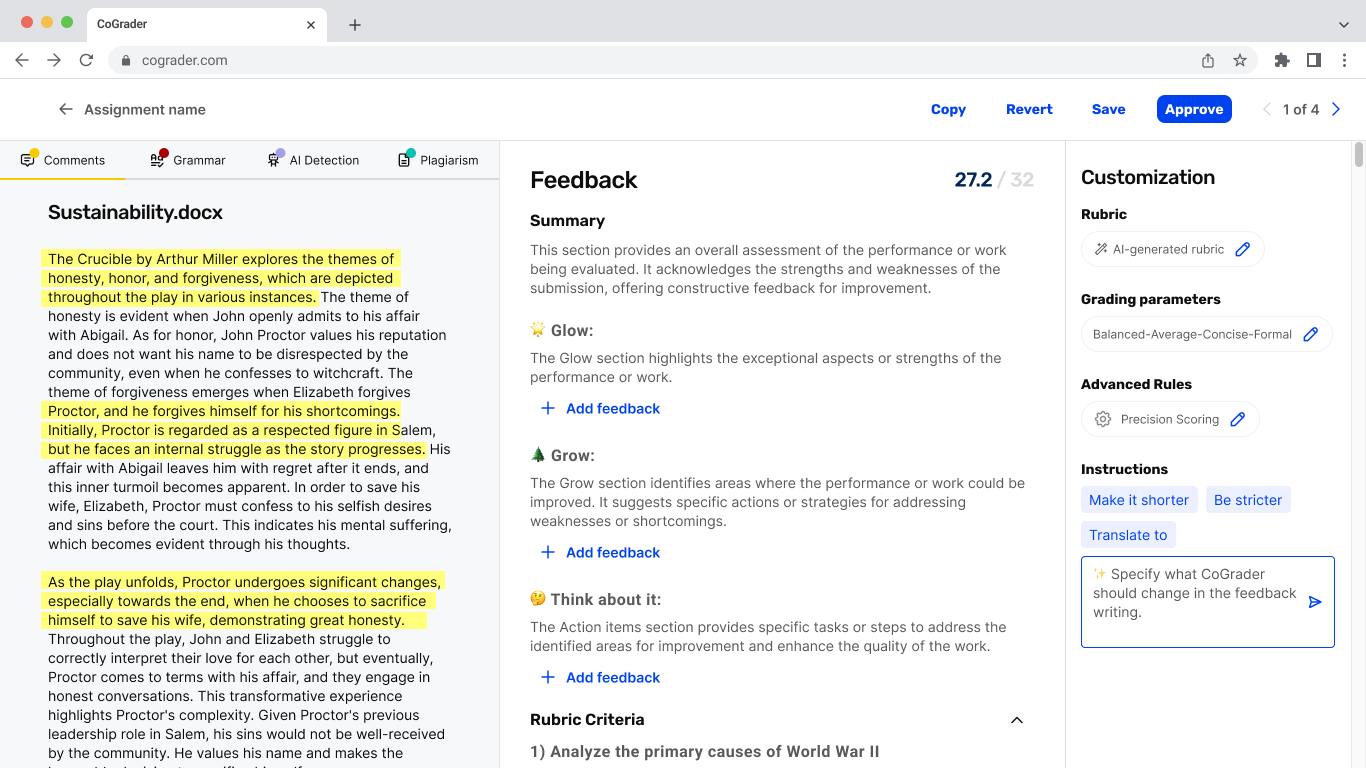Switch to the Grammar tab
The width and height of the screenshot is (1366, 768).
[186, 160]
